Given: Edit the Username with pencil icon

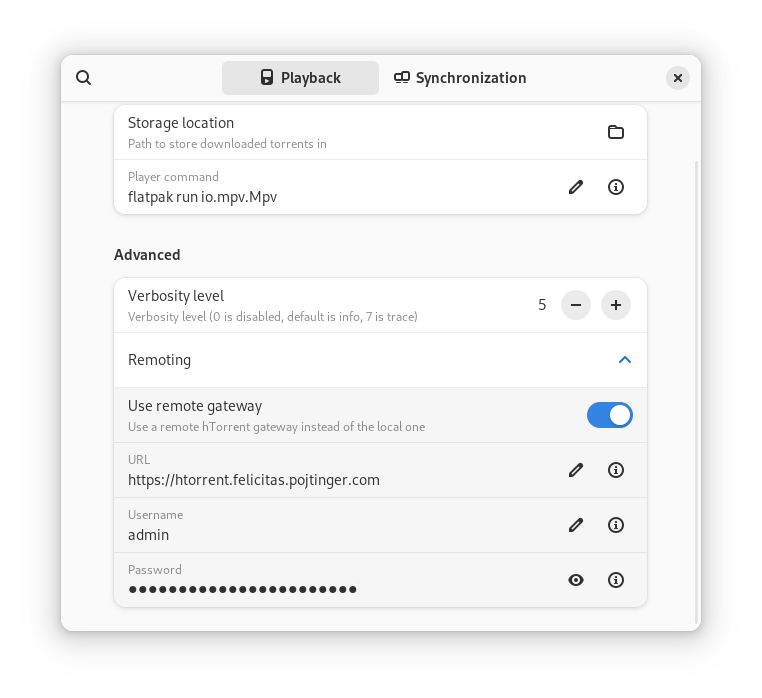Looking at the screenshot, I should click(x=576, y=525).
